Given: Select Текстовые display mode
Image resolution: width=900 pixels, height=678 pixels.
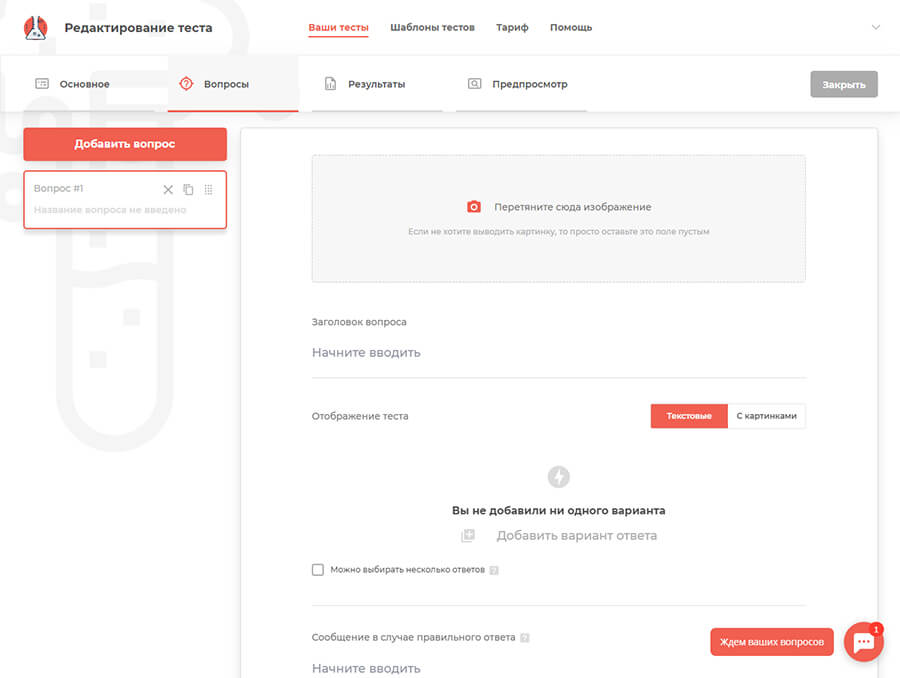Looking at the screenshot, I should coord(689,416).
